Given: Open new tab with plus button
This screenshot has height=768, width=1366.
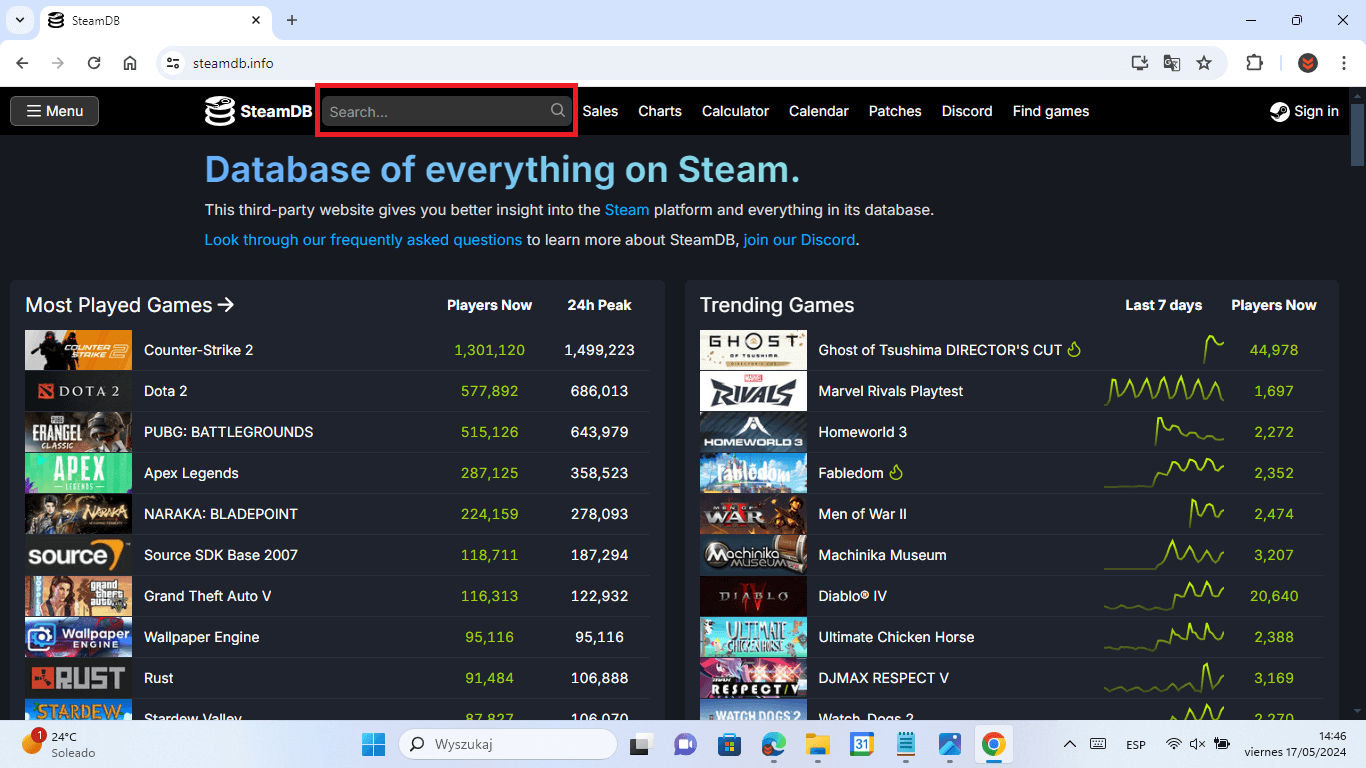Looking at the screenshot, I should [x=292, y=20].
